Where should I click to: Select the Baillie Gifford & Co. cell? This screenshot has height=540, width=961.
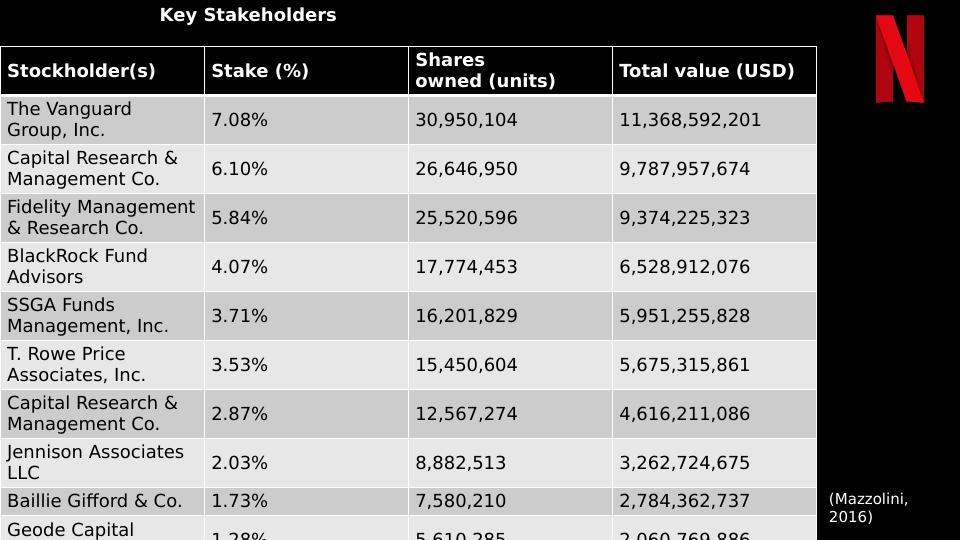click(x=95, y=501)
